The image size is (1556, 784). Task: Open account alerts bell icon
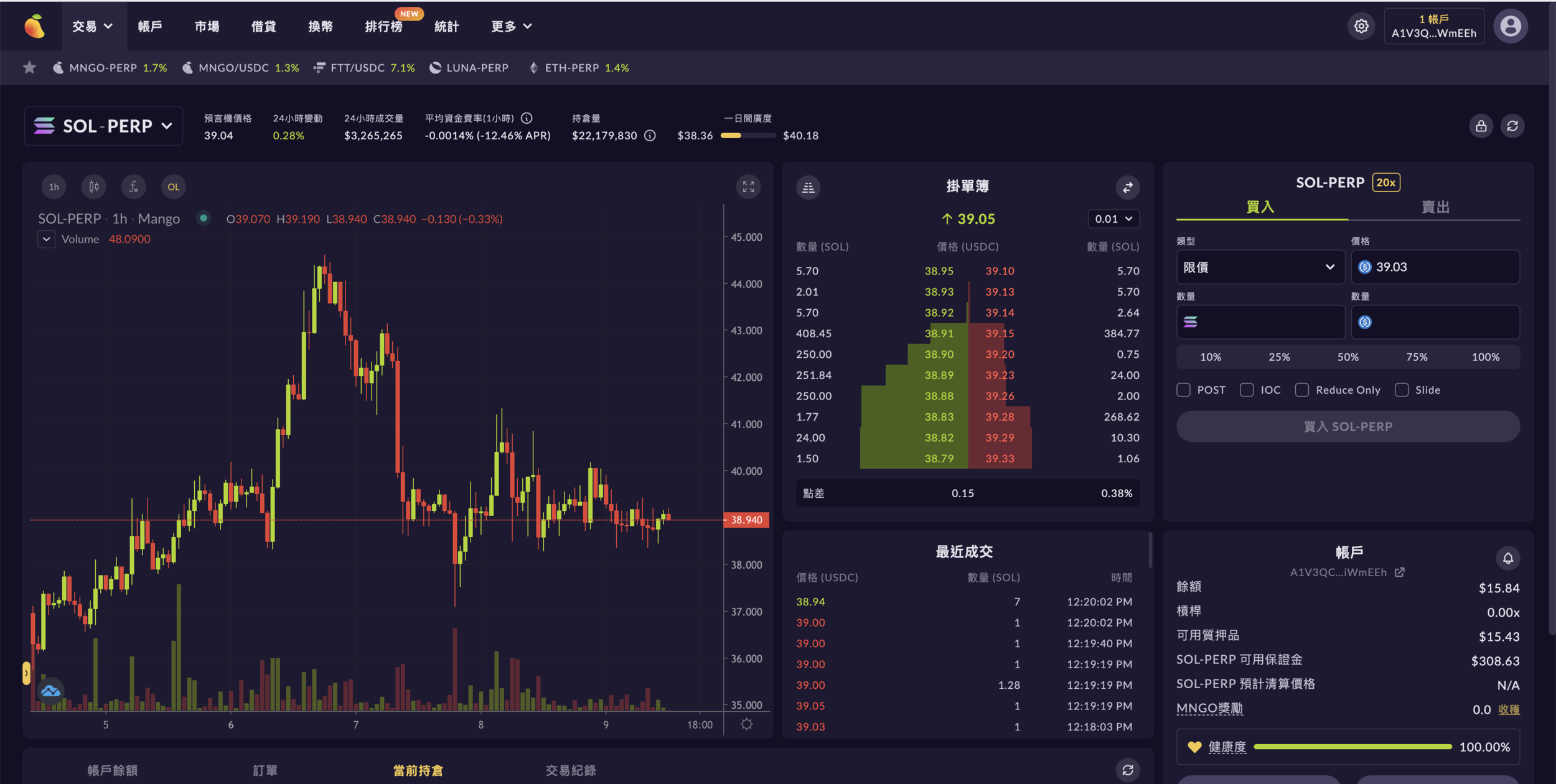point(1507,559)
